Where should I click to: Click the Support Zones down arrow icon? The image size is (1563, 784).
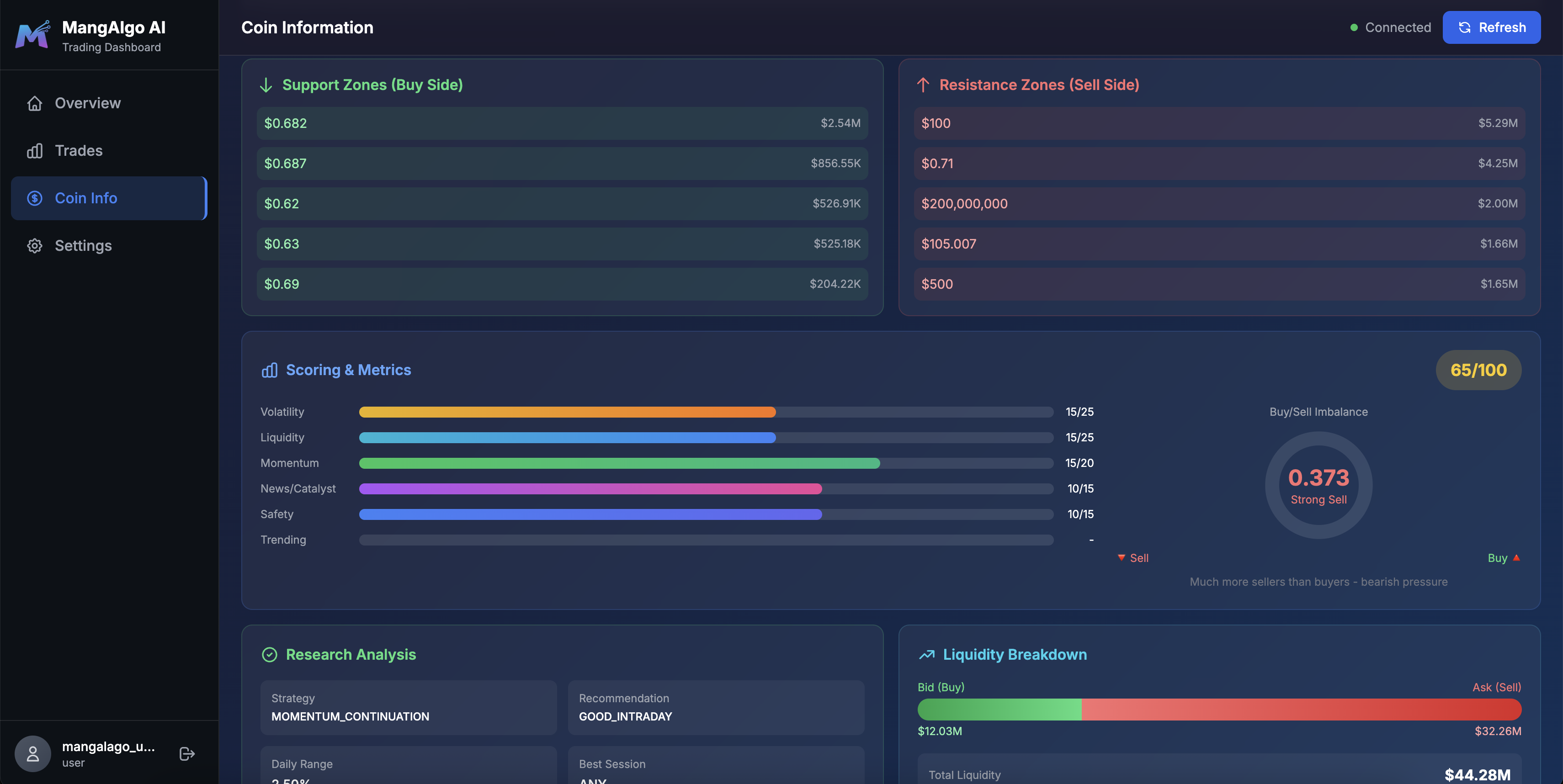[x=266, y=85]
